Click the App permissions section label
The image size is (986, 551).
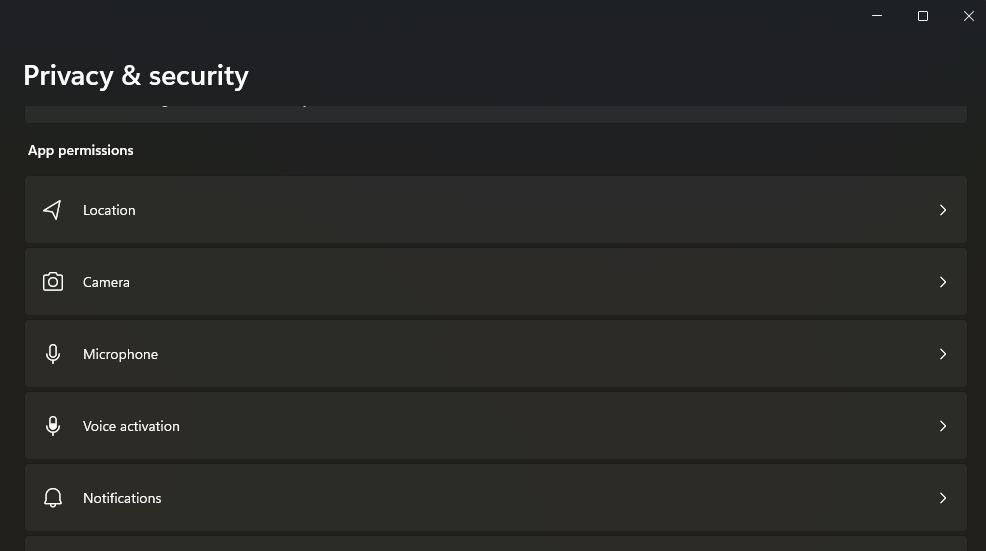pos(81,150)
